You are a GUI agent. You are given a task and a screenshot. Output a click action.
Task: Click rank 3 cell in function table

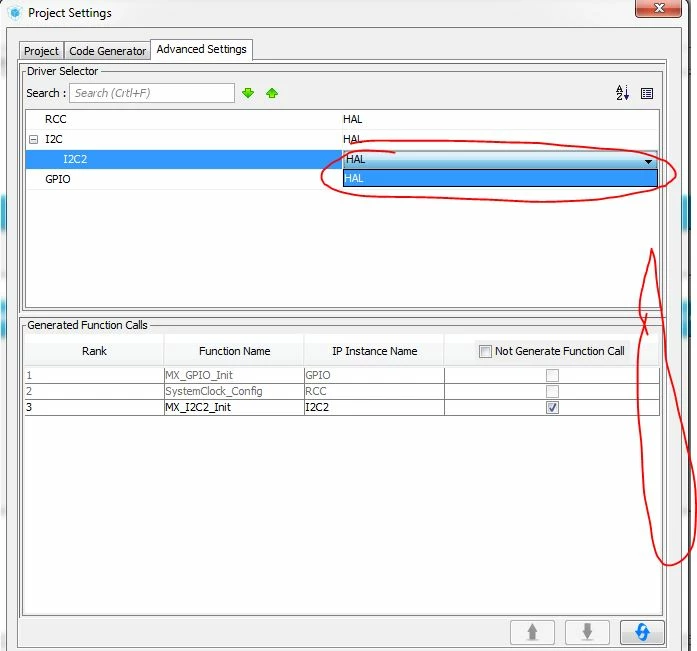click(94, 407)
